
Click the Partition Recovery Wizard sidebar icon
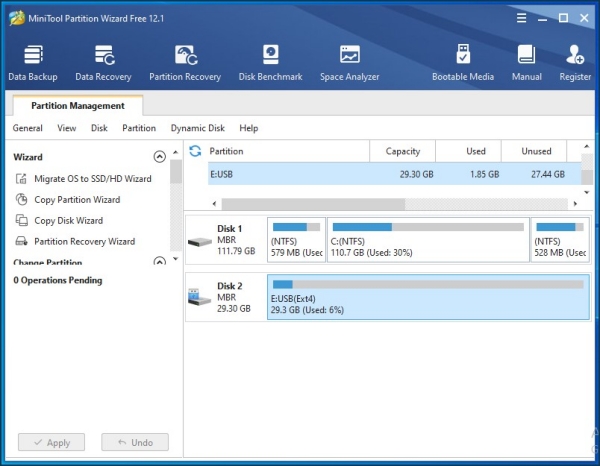21,241
